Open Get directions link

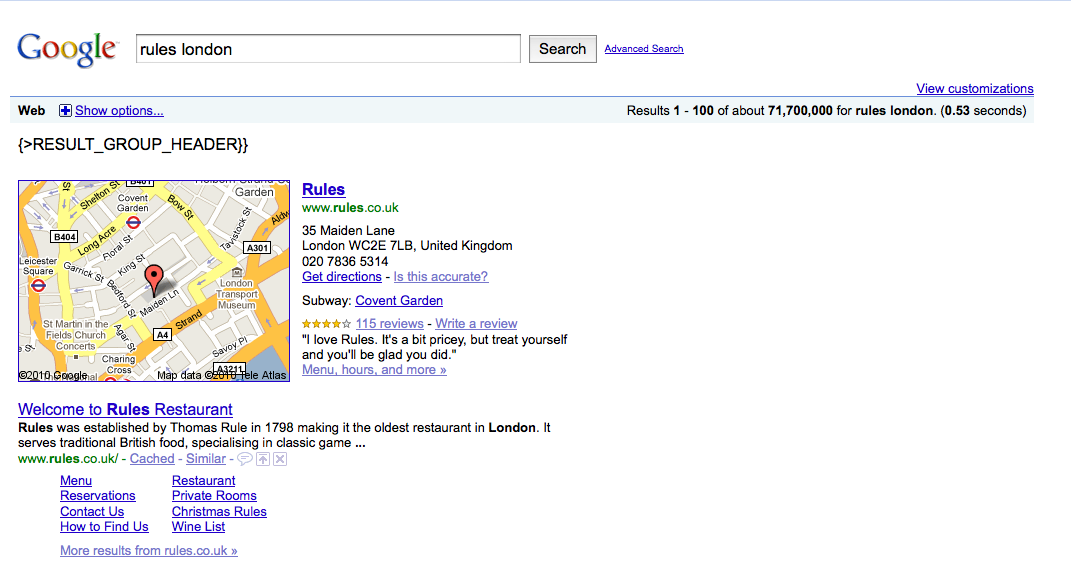click(341, 277)
